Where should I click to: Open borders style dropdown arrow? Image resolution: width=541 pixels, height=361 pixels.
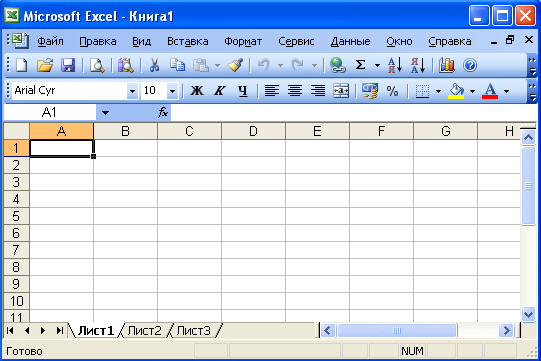tap(438, 91)
